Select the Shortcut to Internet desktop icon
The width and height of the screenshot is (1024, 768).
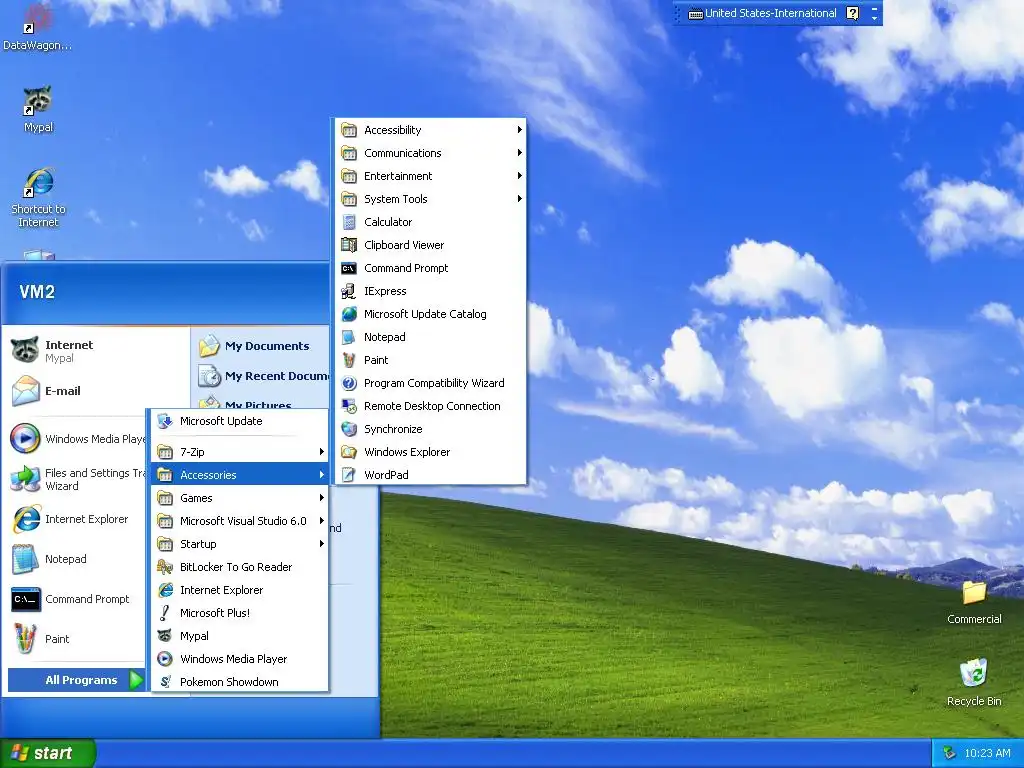(x=38, y=197)
